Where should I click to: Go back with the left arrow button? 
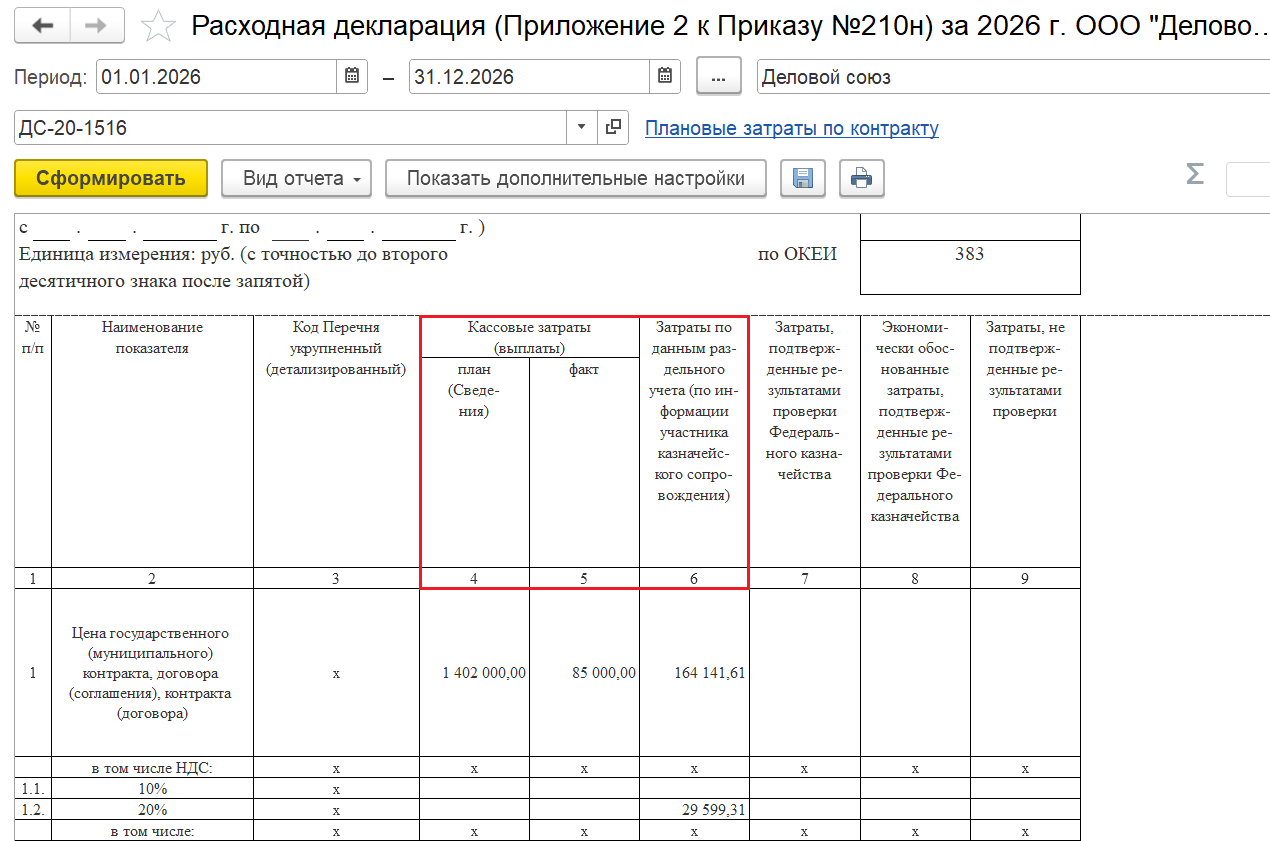pos(42,26)
